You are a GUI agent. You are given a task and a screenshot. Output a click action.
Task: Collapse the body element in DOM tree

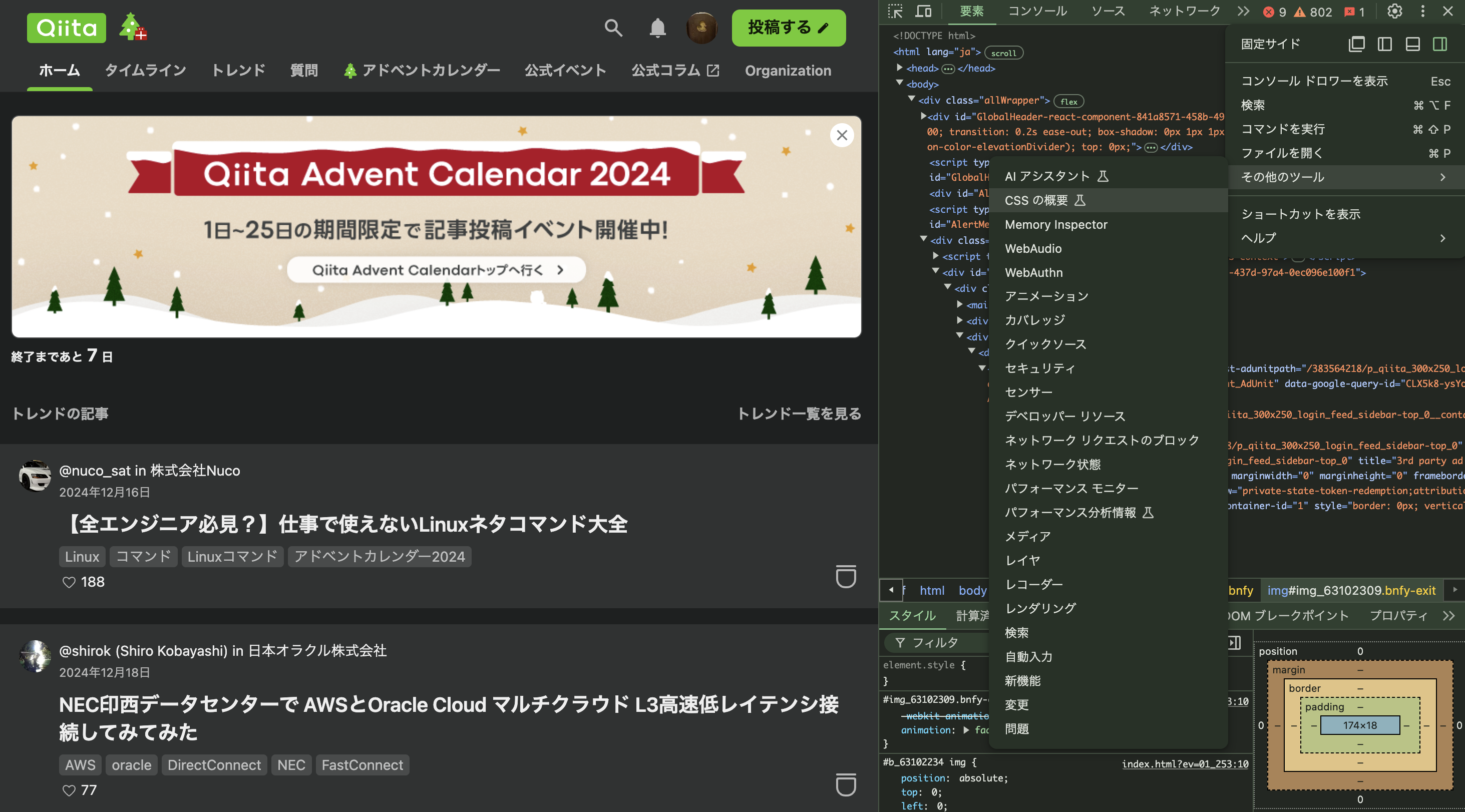899,84
